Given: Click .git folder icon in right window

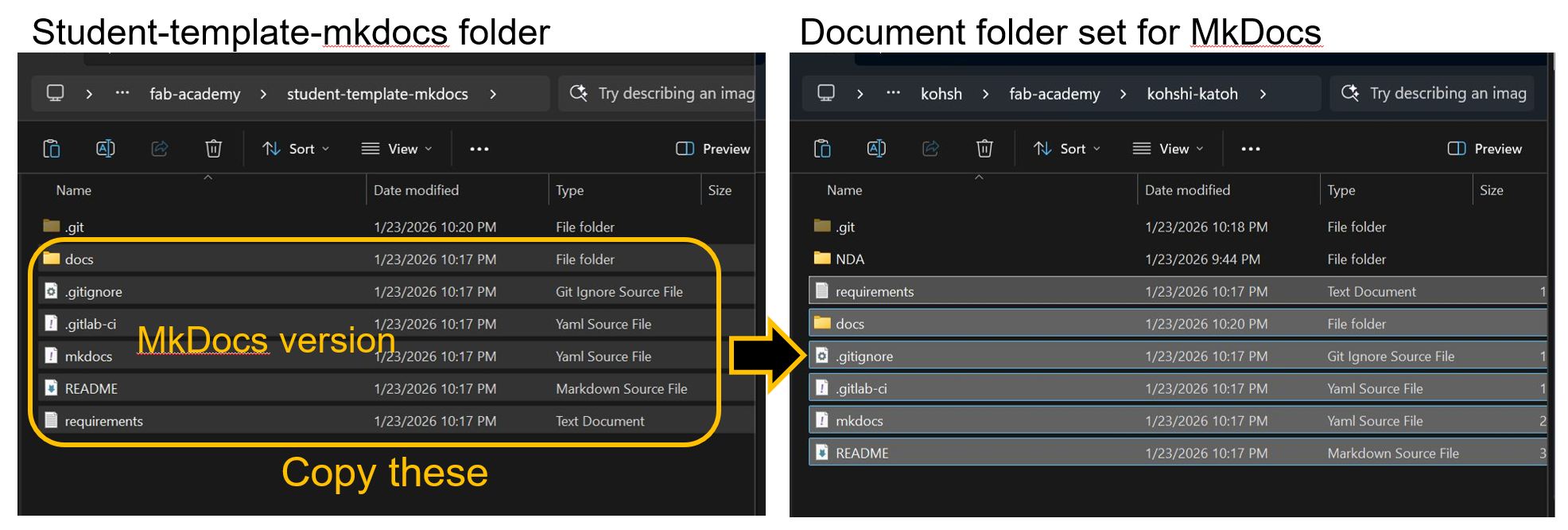Looking at the screenshot, I should click(822, 226).
